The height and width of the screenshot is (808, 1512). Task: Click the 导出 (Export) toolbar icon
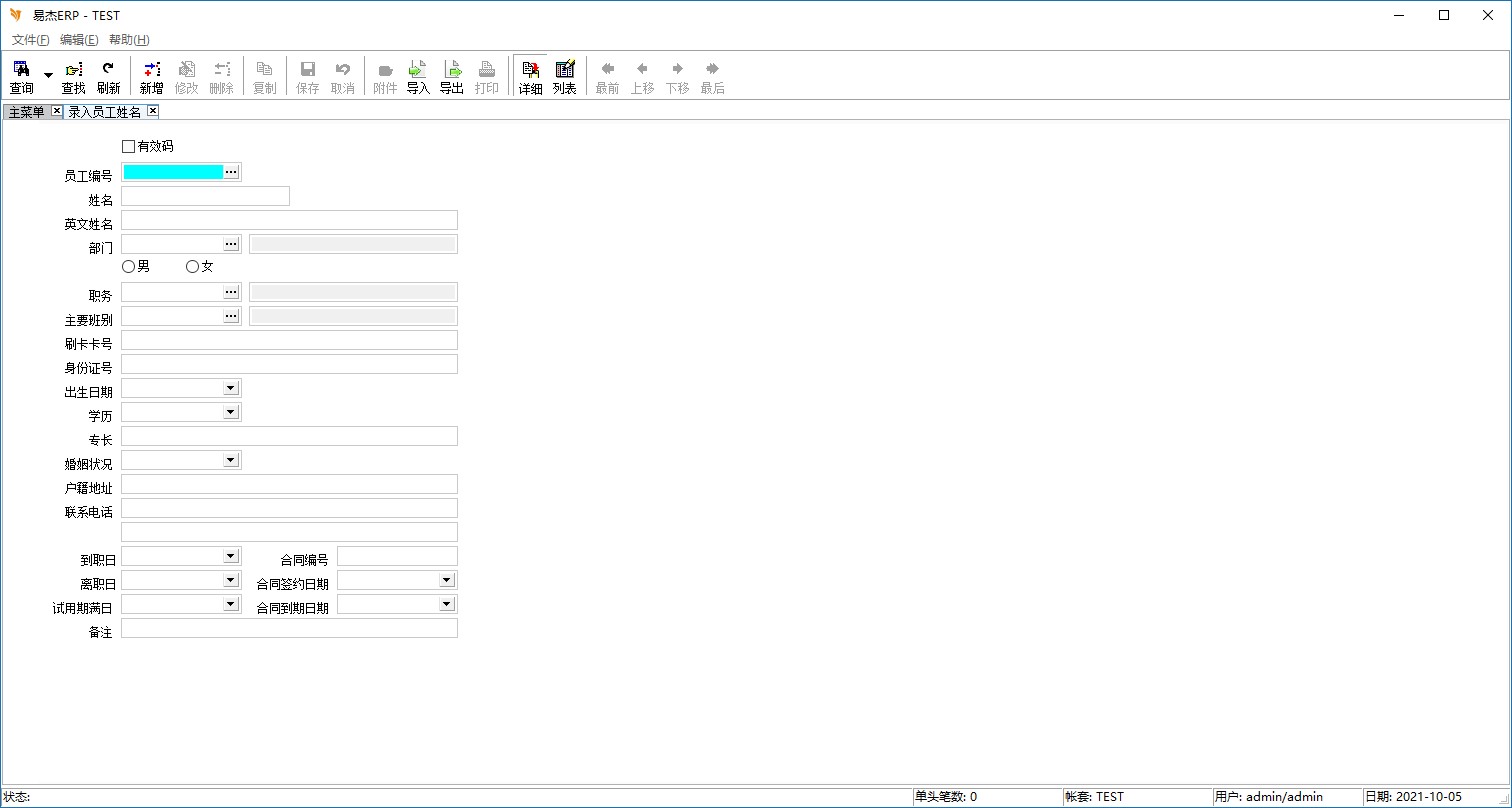click(x=452, y=76)
